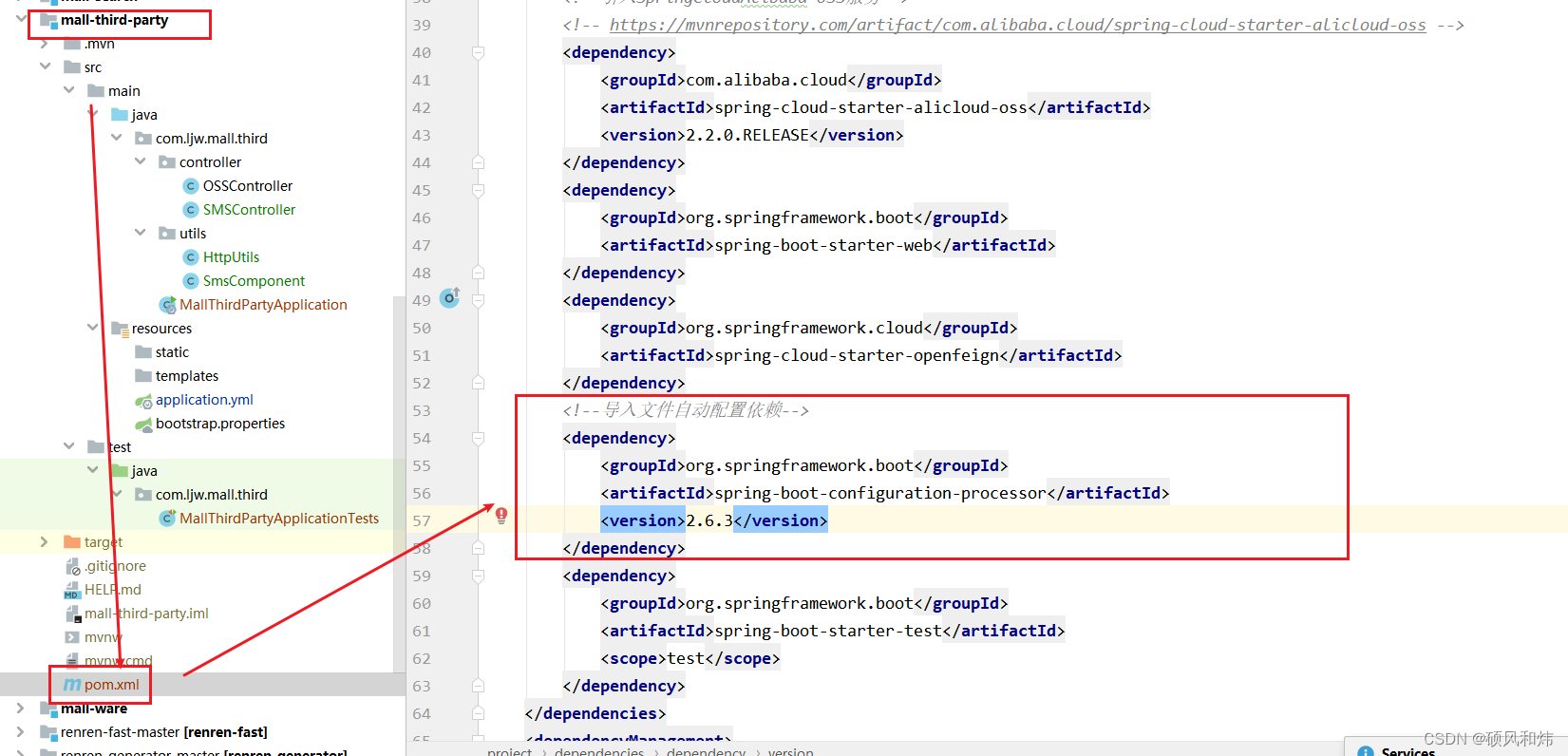Collapse the com.ljw.mall.third package under main
Viewport: 1568px width, 756px height.
point(116,138)
